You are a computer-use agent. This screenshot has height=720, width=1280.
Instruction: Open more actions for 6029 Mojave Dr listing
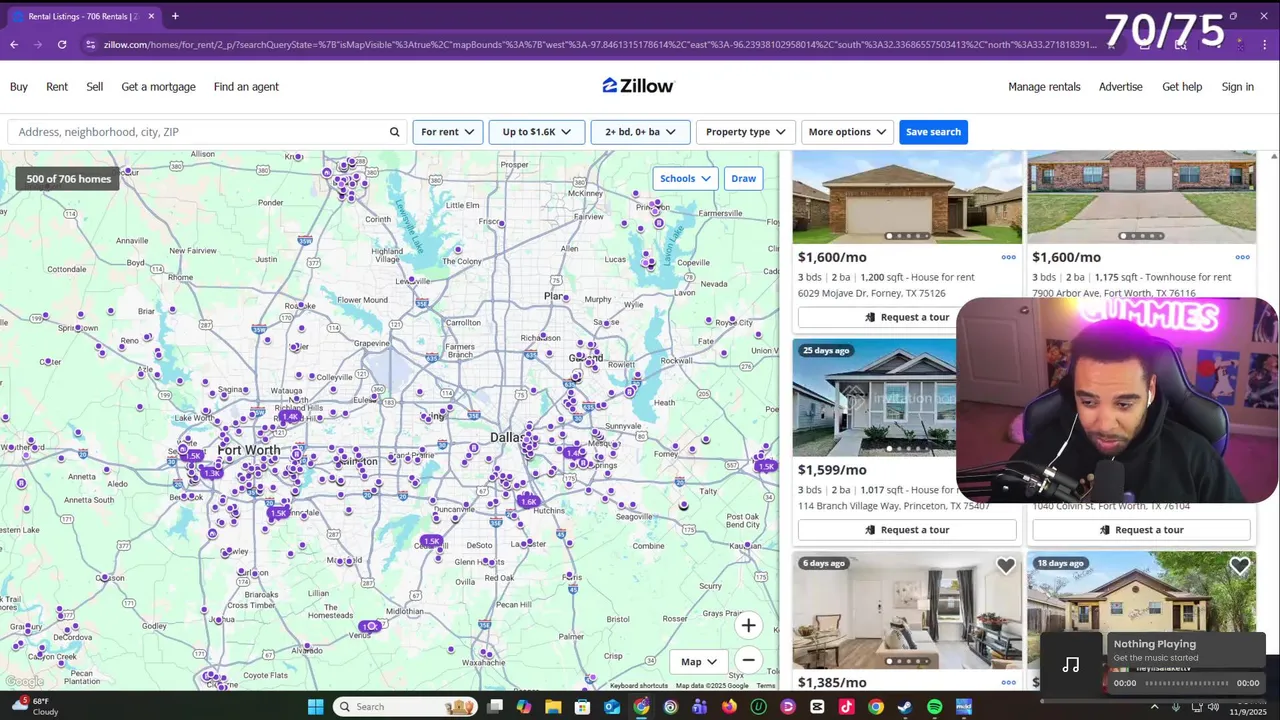[1008, 257]
